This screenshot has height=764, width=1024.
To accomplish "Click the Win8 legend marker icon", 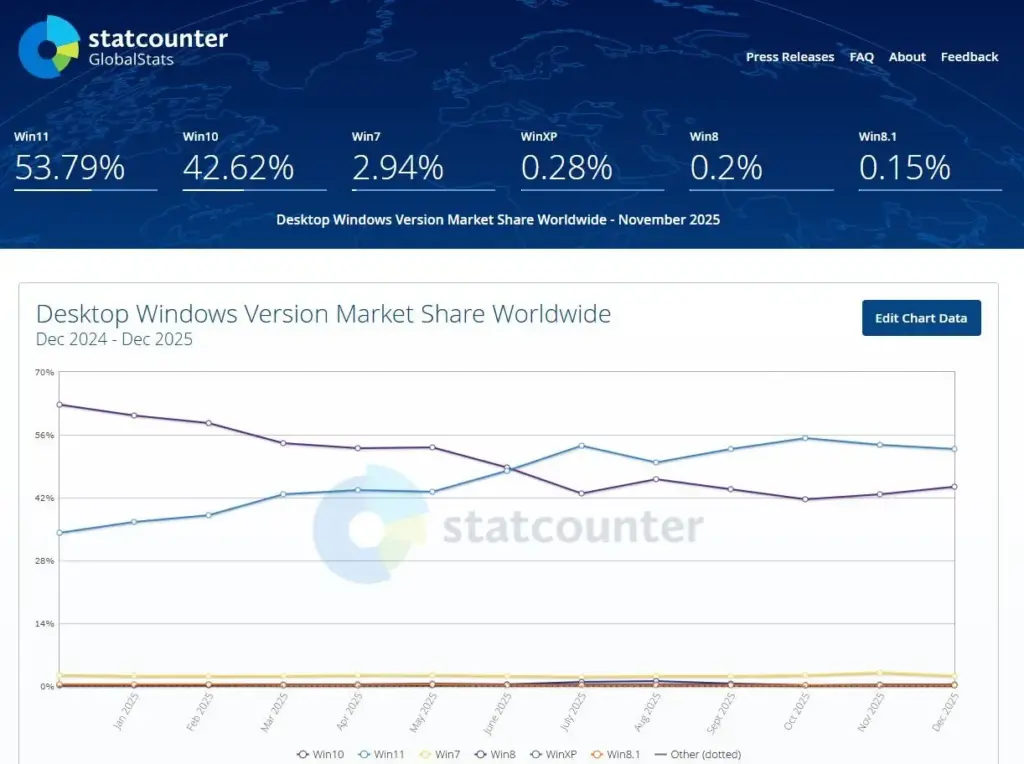I will click(481, 753).
